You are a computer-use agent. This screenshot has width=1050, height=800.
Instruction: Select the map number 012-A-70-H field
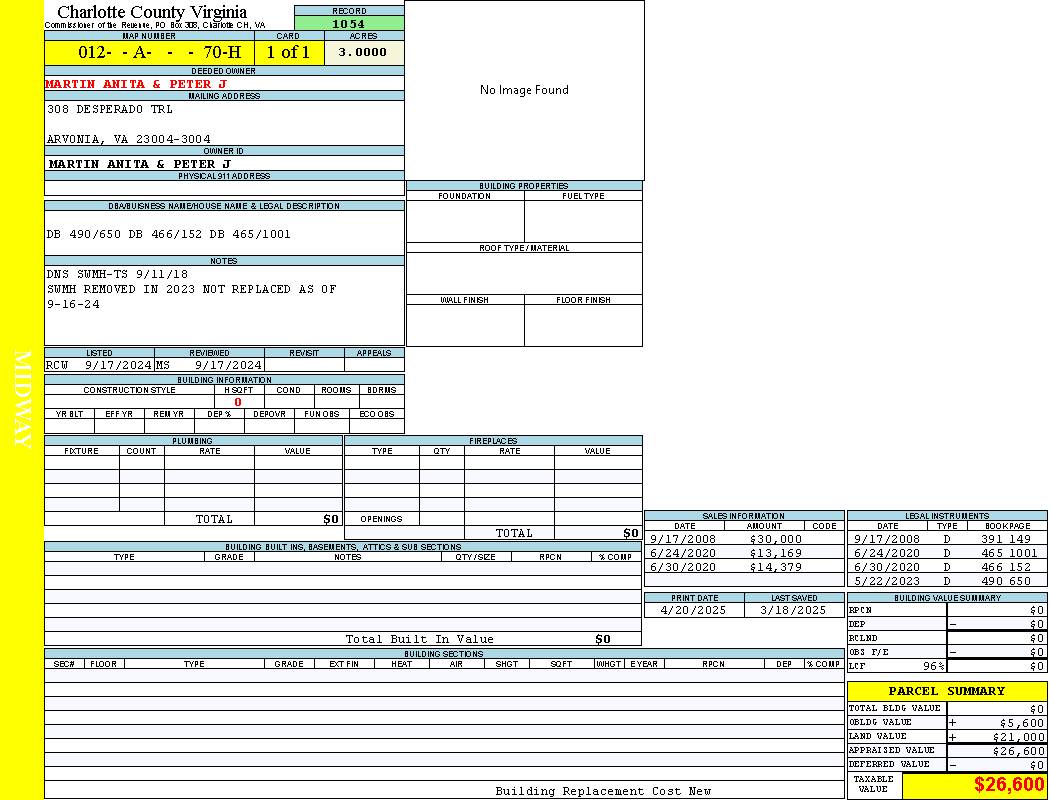coord(149,52)
